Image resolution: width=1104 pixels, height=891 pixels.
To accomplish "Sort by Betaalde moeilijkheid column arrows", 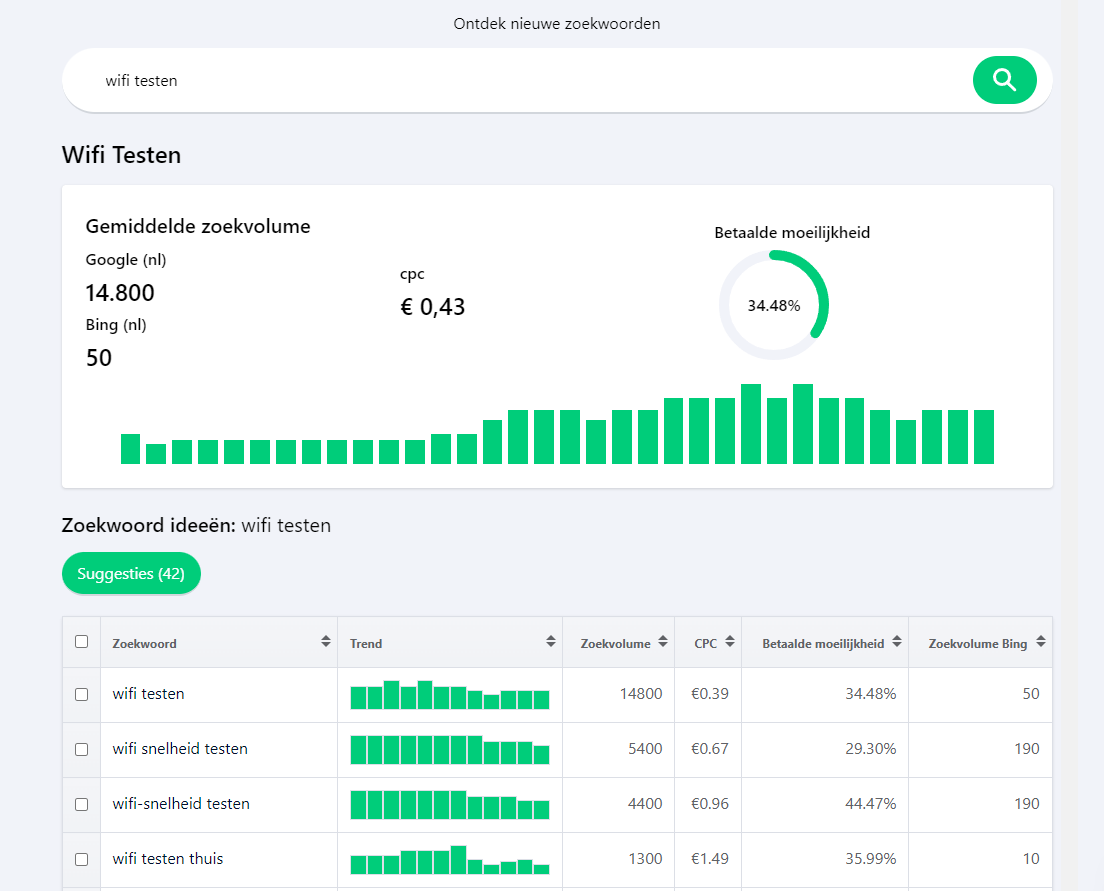I will pos(896,641).
